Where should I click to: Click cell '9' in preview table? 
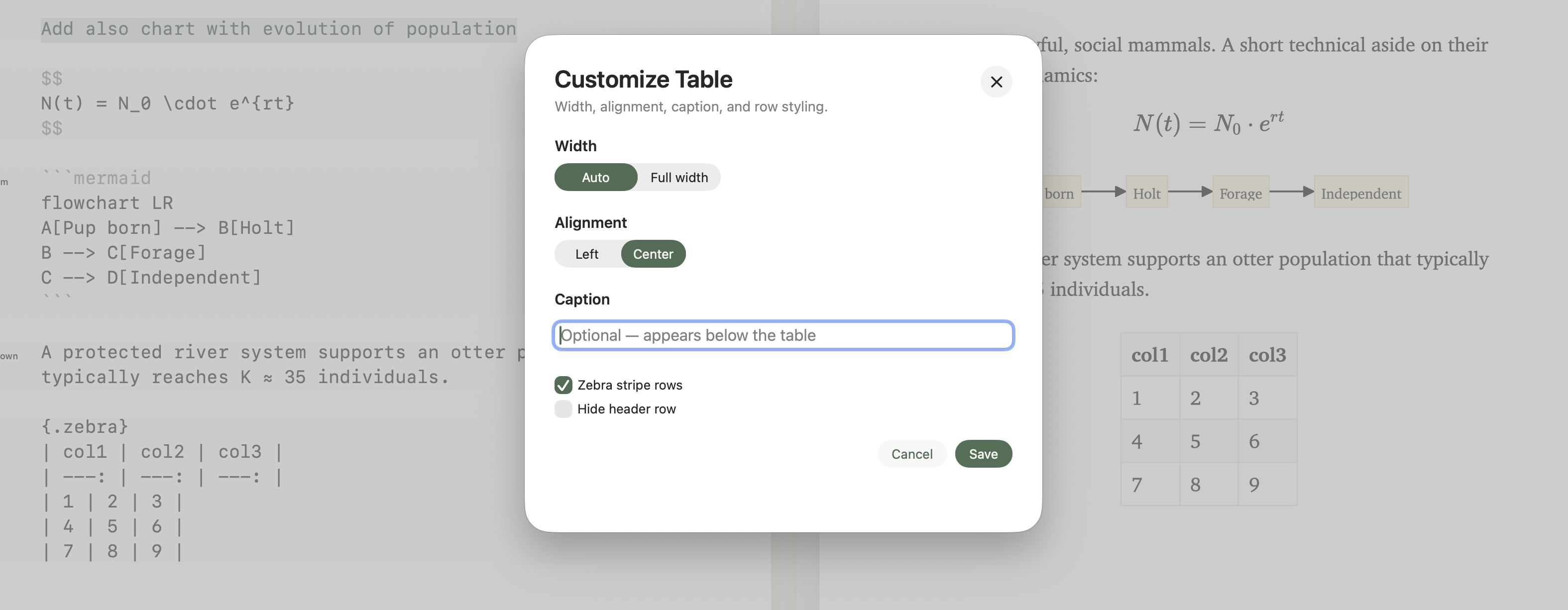click(x=1267, y=484)
